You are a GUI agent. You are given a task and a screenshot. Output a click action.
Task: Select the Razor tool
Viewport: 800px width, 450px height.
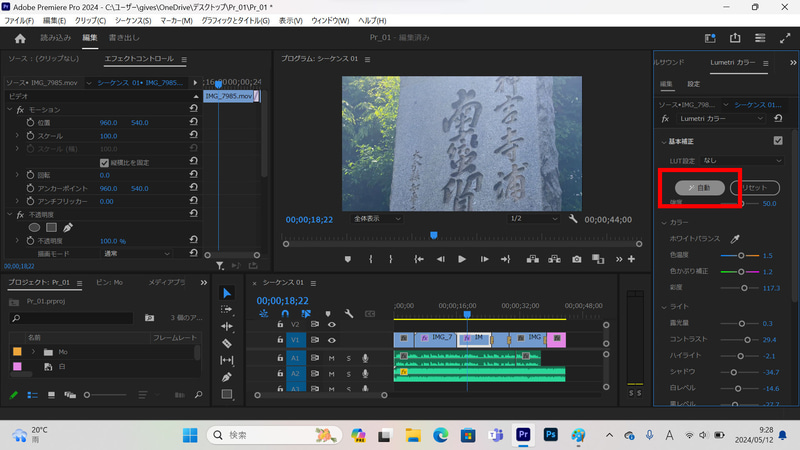227,343
